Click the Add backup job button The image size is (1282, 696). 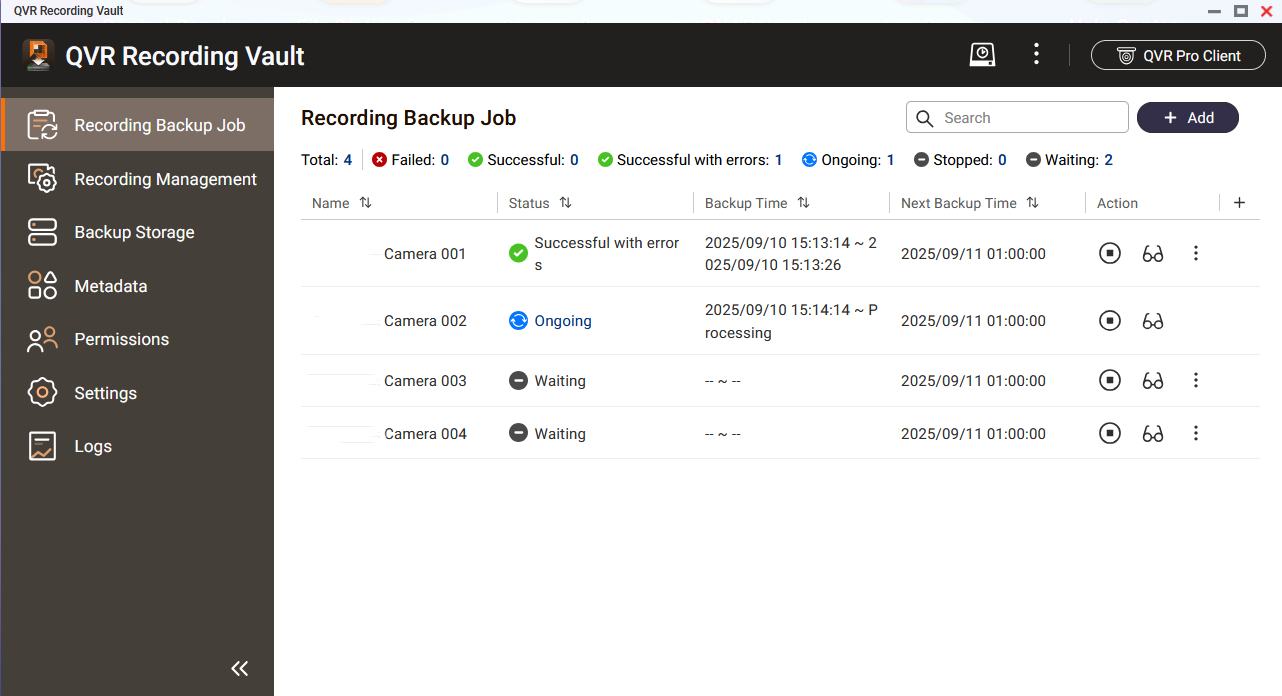(1188, 118)
